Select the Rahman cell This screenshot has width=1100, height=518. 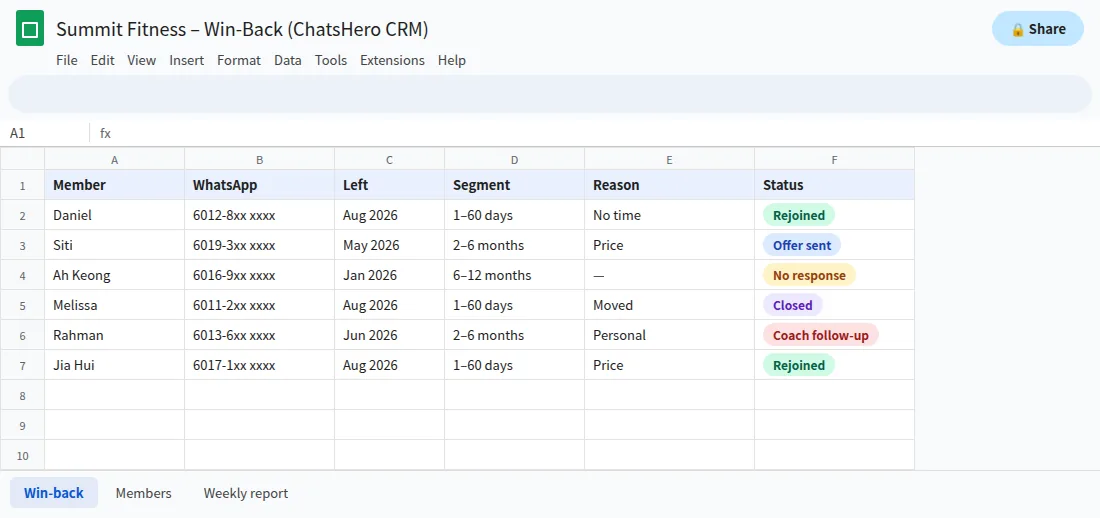point(114,335)
